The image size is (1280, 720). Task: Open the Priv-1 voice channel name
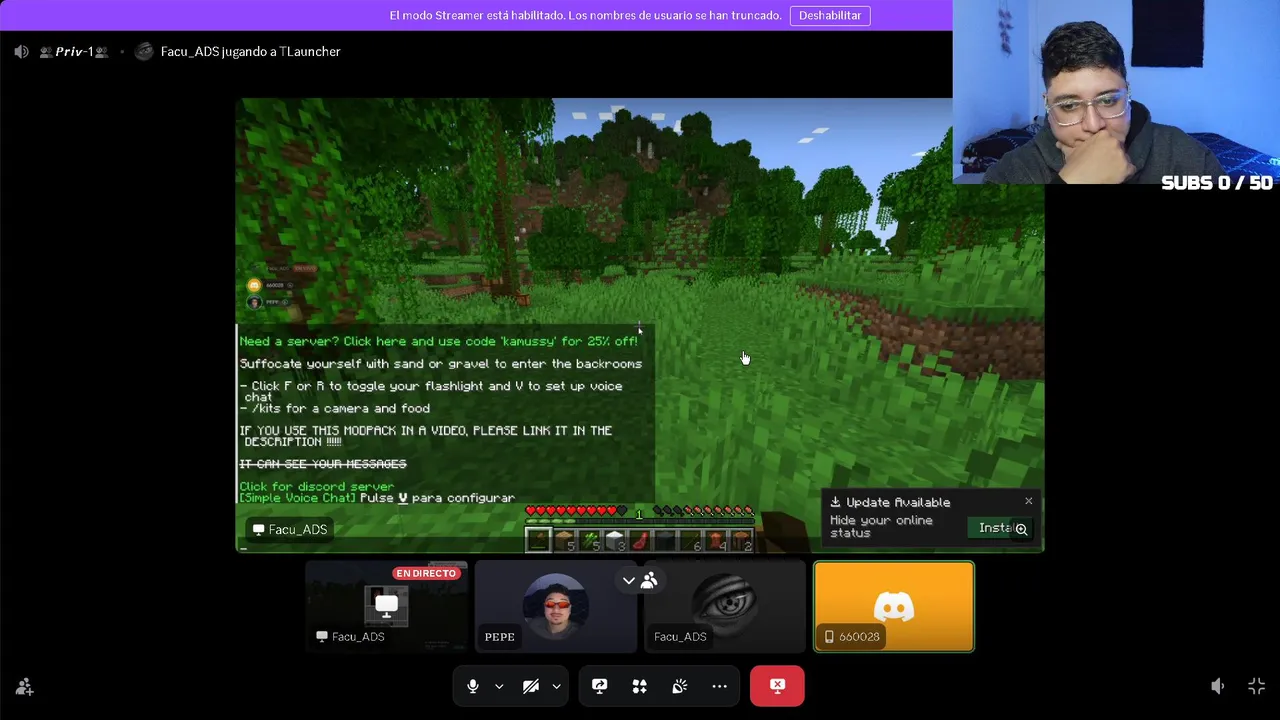74,51
